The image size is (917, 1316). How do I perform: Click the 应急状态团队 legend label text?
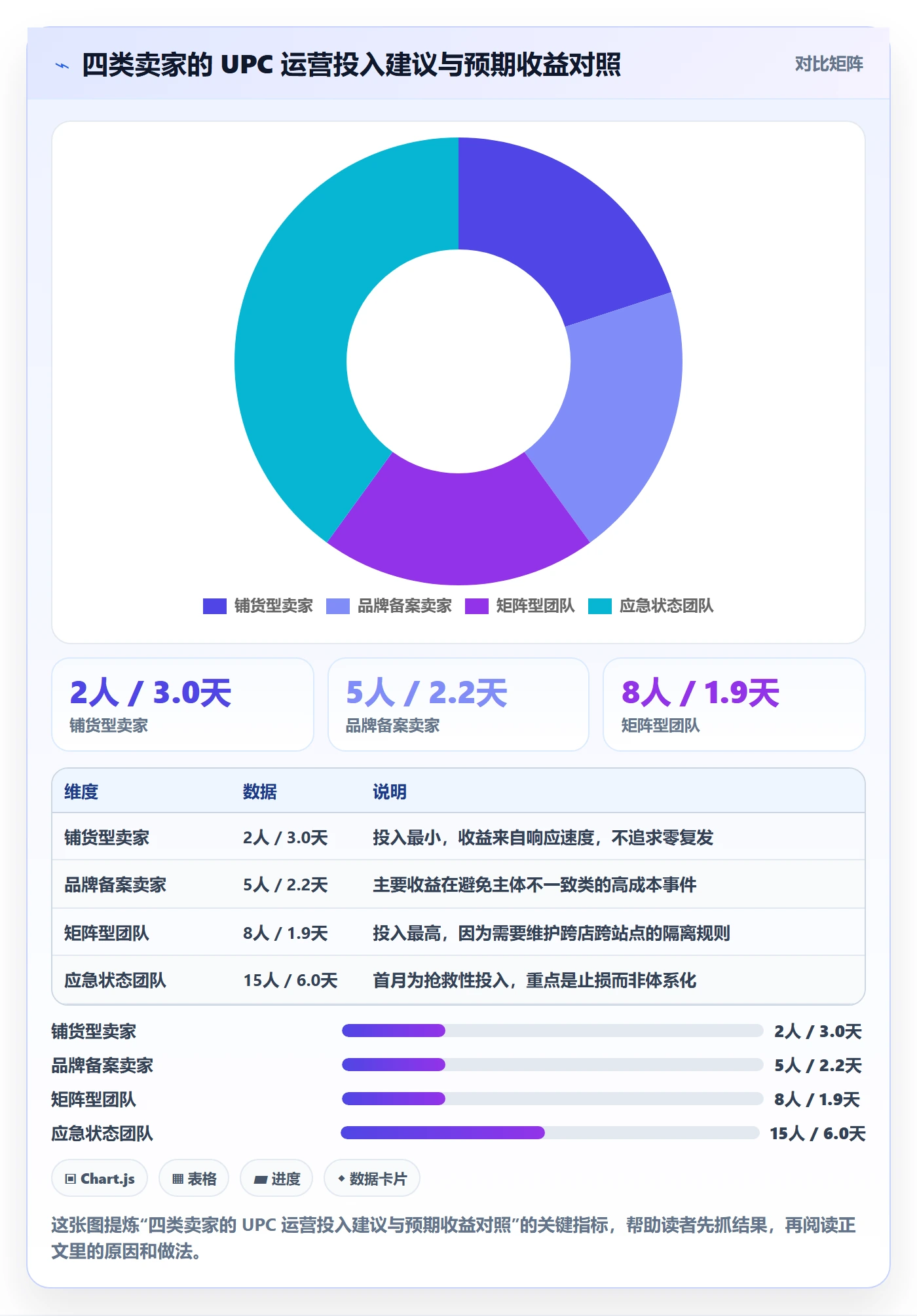(x=667, y=606)
